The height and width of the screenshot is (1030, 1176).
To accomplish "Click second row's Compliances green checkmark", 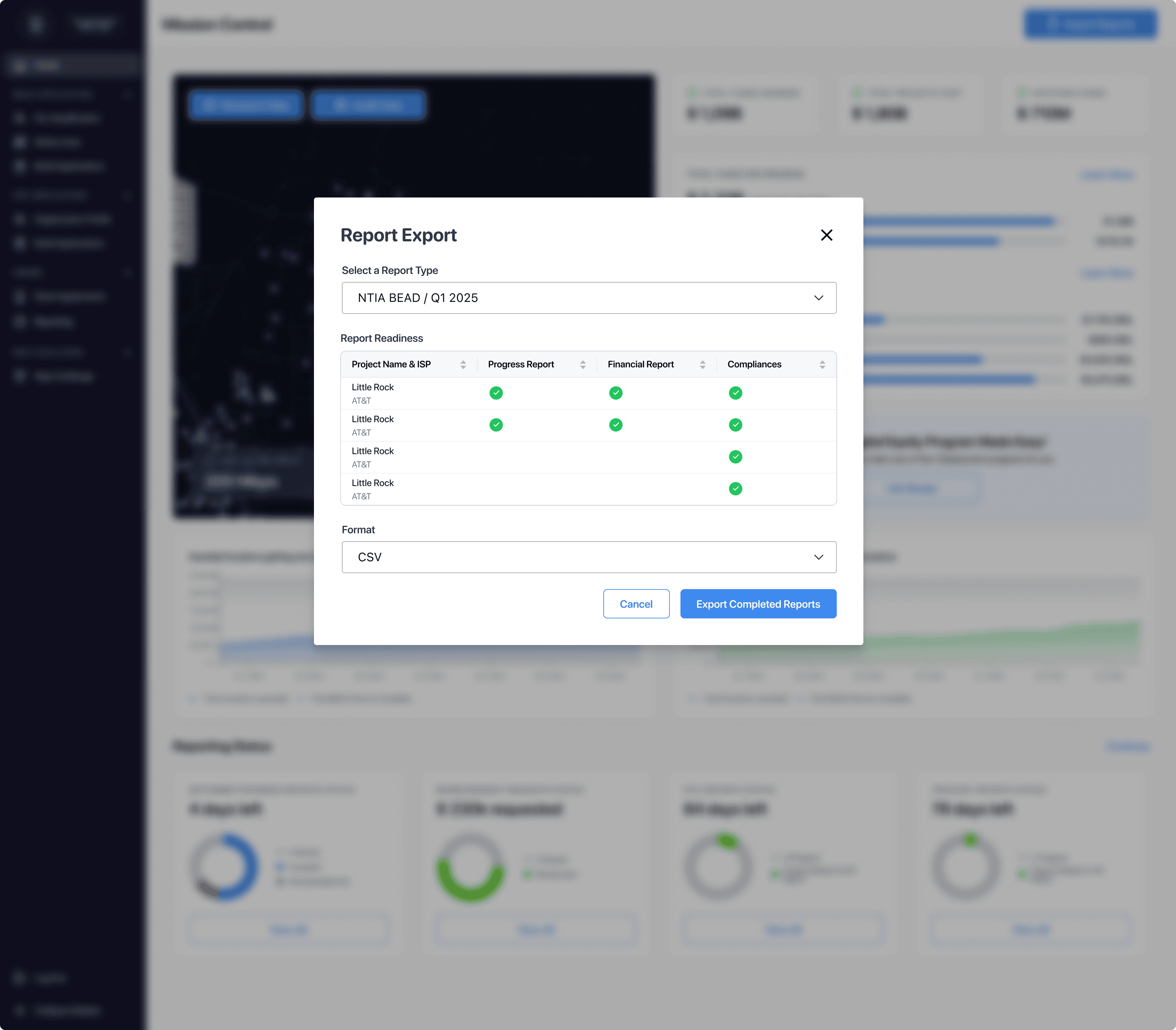I will (x=735, y=425).
